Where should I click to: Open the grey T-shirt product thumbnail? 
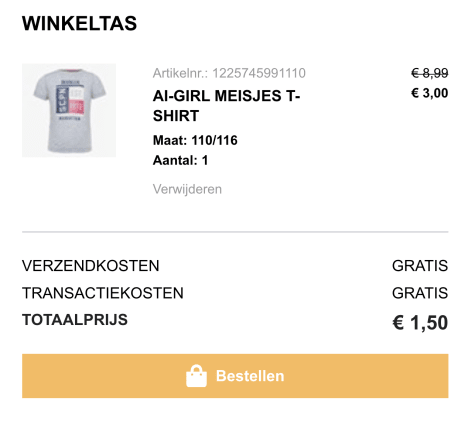tap(69, 110)
